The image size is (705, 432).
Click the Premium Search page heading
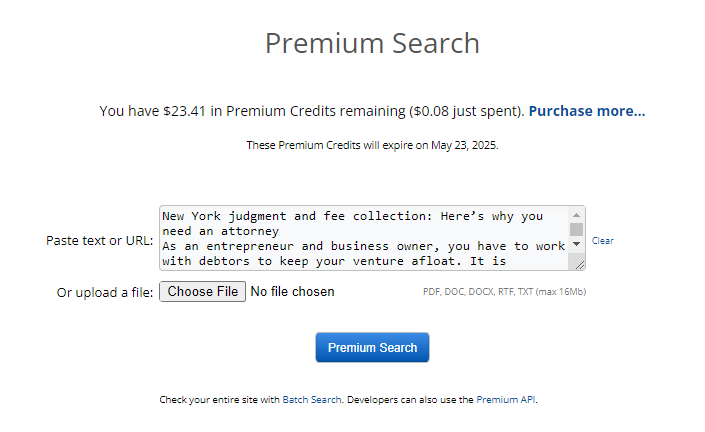tap(372, 44)
